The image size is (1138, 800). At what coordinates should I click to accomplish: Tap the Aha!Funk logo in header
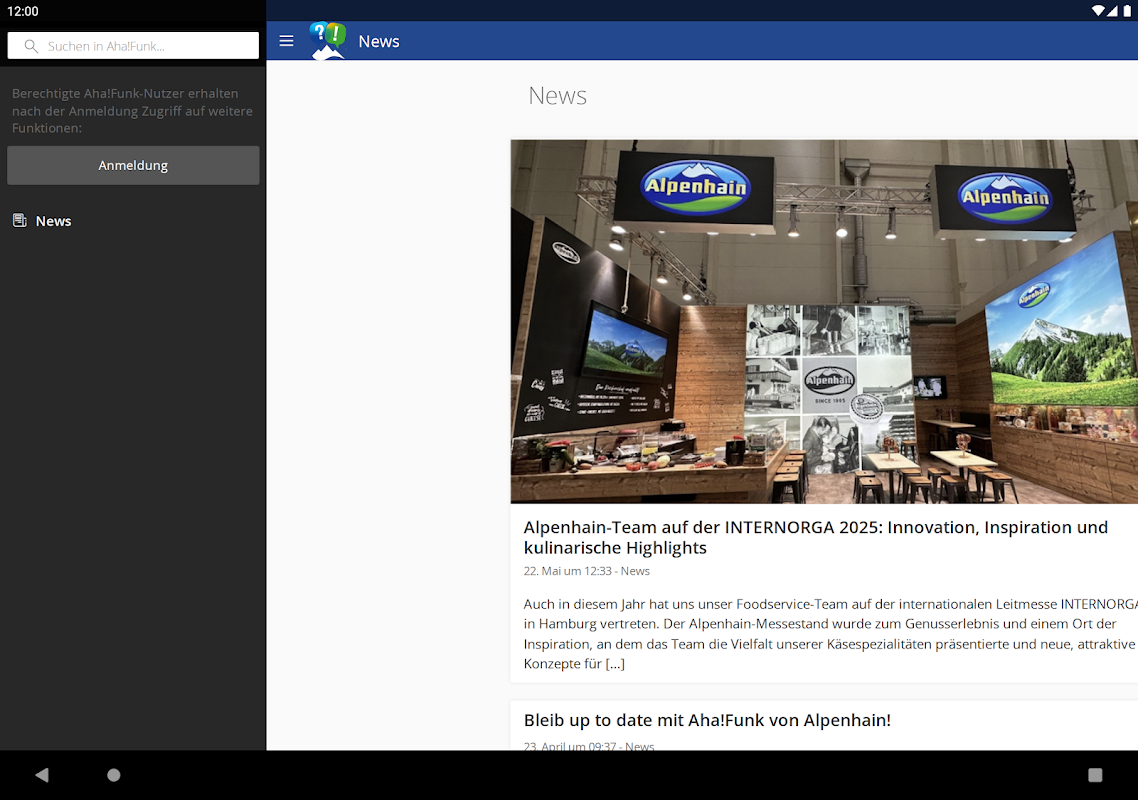[327, 40]
